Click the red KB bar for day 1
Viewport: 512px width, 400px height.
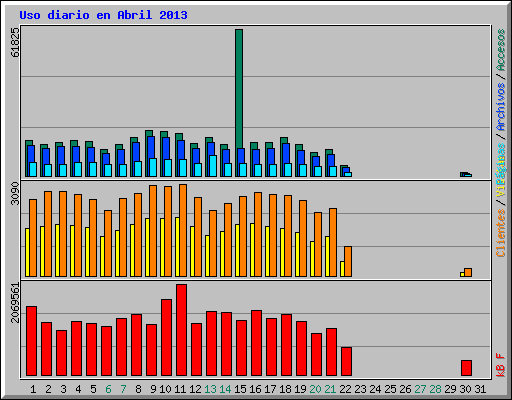(31, 341)
